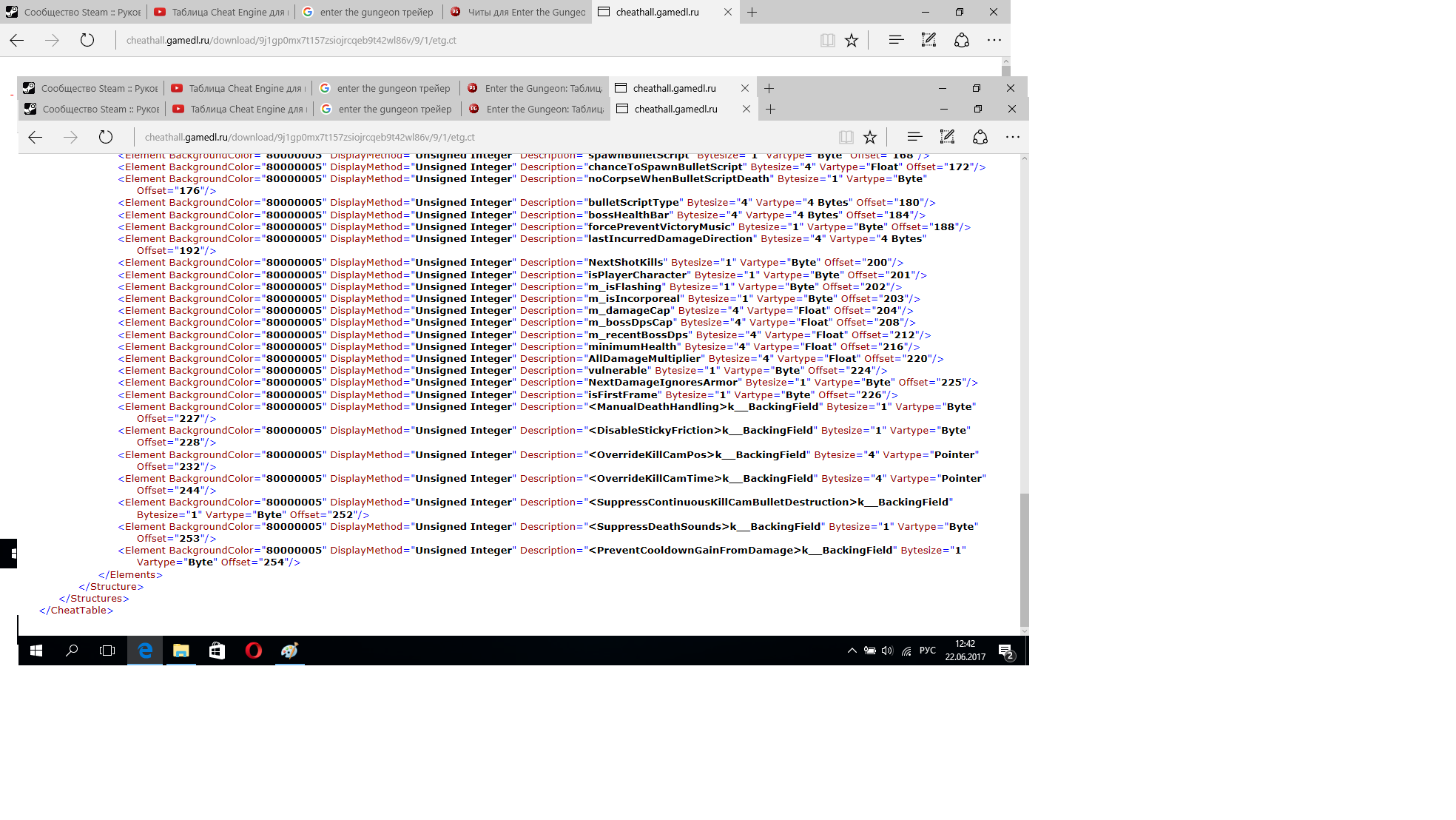Open reading view in the outermost toolbar
This screenshot has height=820, width=1456.
[x=828, y=40]
